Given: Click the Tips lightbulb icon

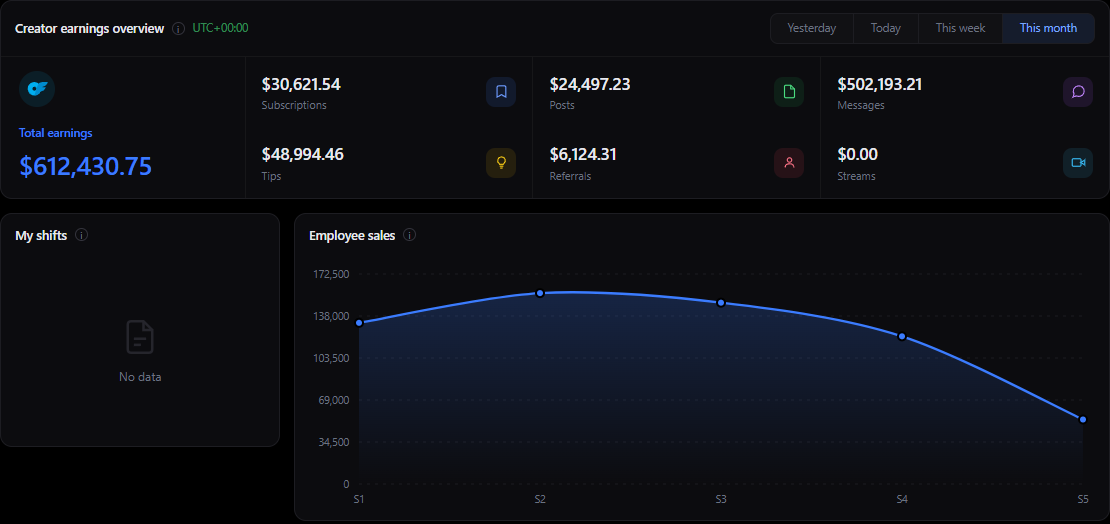Looking at the screenshot, I should (500, 163).
